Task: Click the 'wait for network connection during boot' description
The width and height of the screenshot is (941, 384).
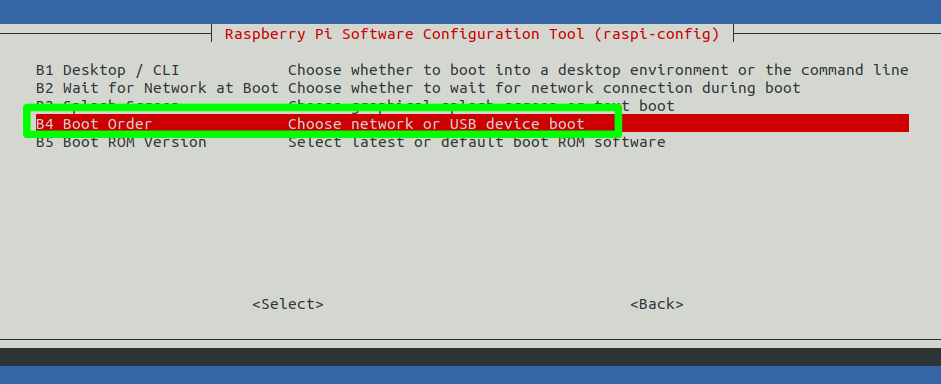Action: (544, 88)
